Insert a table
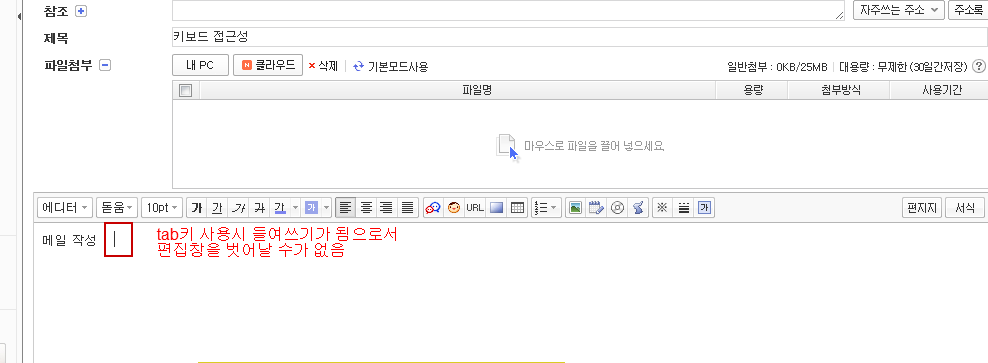The height and width of the screenshot is (363, 988). [x=517, y=207]
